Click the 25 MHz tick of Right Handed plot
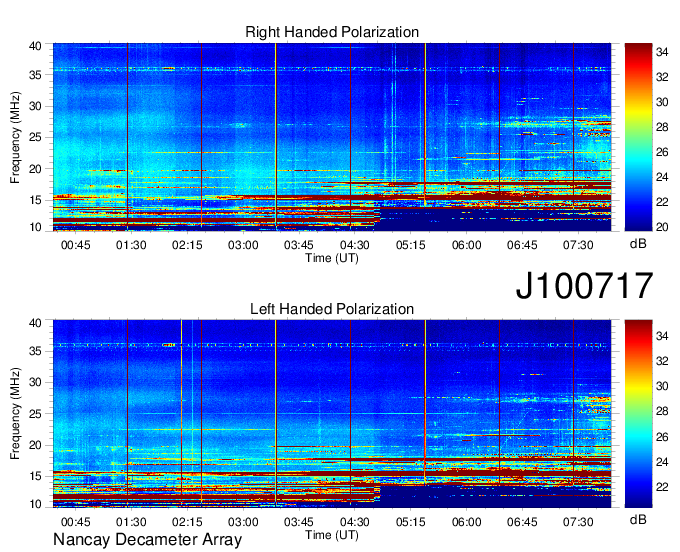This screenshot has width=680, height=552. coord(35,137)
